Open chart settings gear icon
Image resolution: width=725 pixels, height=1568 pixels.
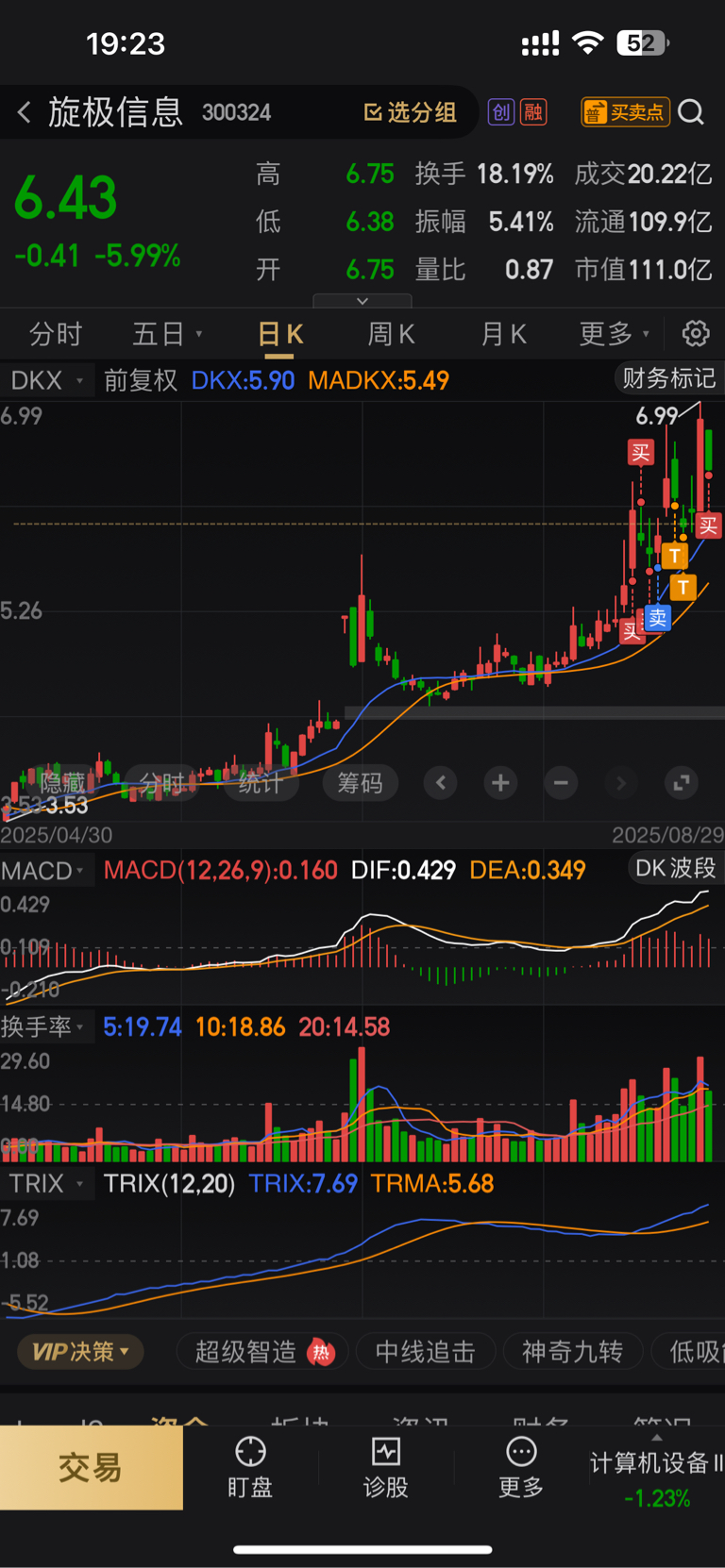click(696, 333)
